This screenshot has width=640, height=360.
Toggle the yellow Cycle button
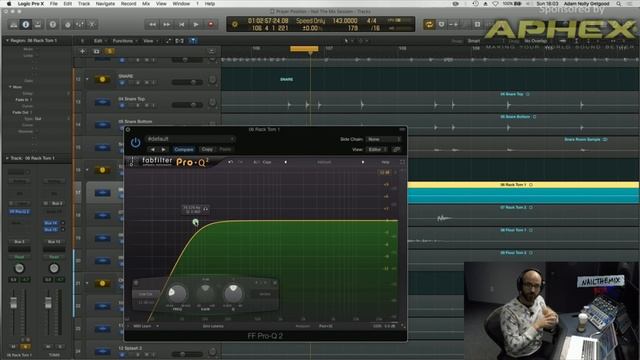tap(429, 24)
